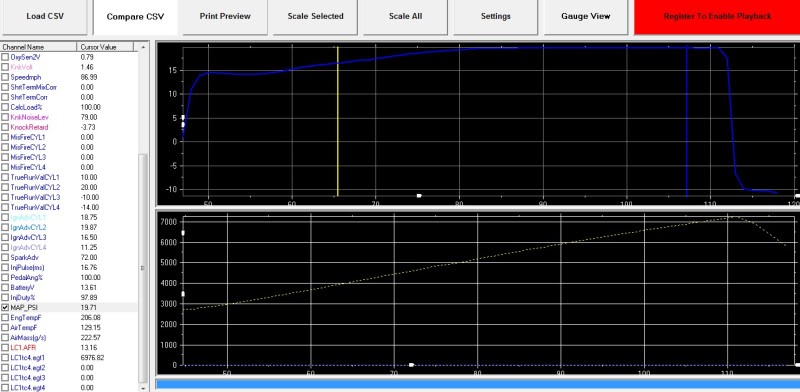Click the blue progress bar at bottom
The height and width of the screenshot is (392, 800).
(478, 384)
